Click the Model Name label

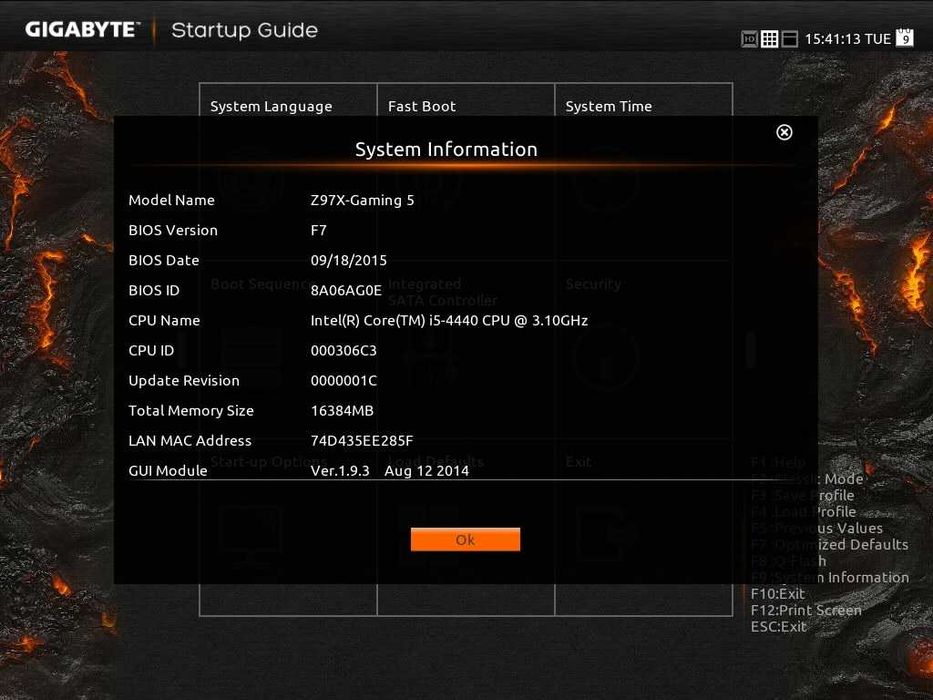pyautogui.click(x=171, y=201)
